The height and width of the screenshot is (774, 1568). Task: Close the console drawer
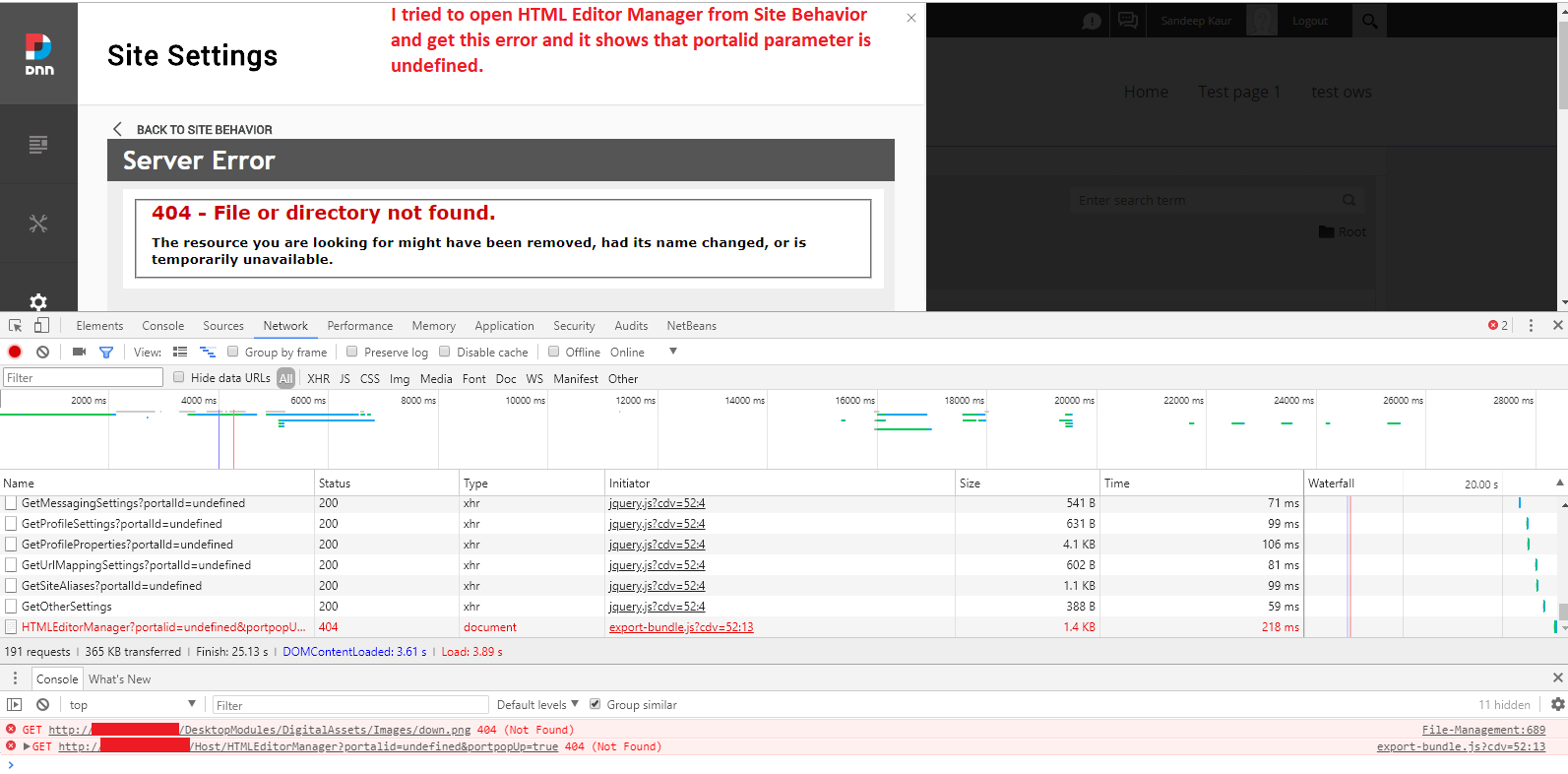(1557, 677)
